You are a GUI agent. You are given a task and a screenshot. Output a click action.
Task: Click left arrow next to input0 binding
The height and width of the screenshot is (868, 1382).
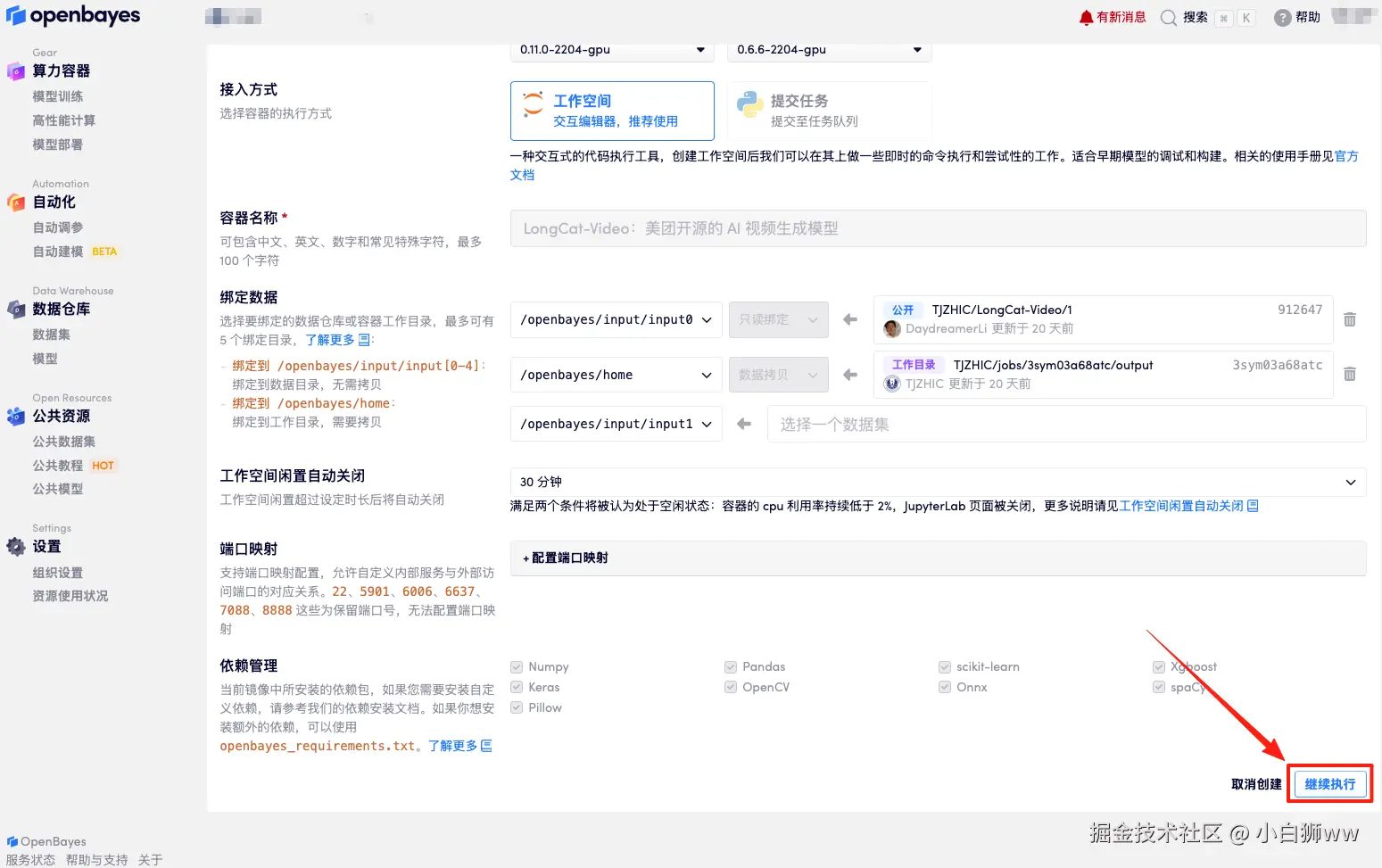pos(849,319)
